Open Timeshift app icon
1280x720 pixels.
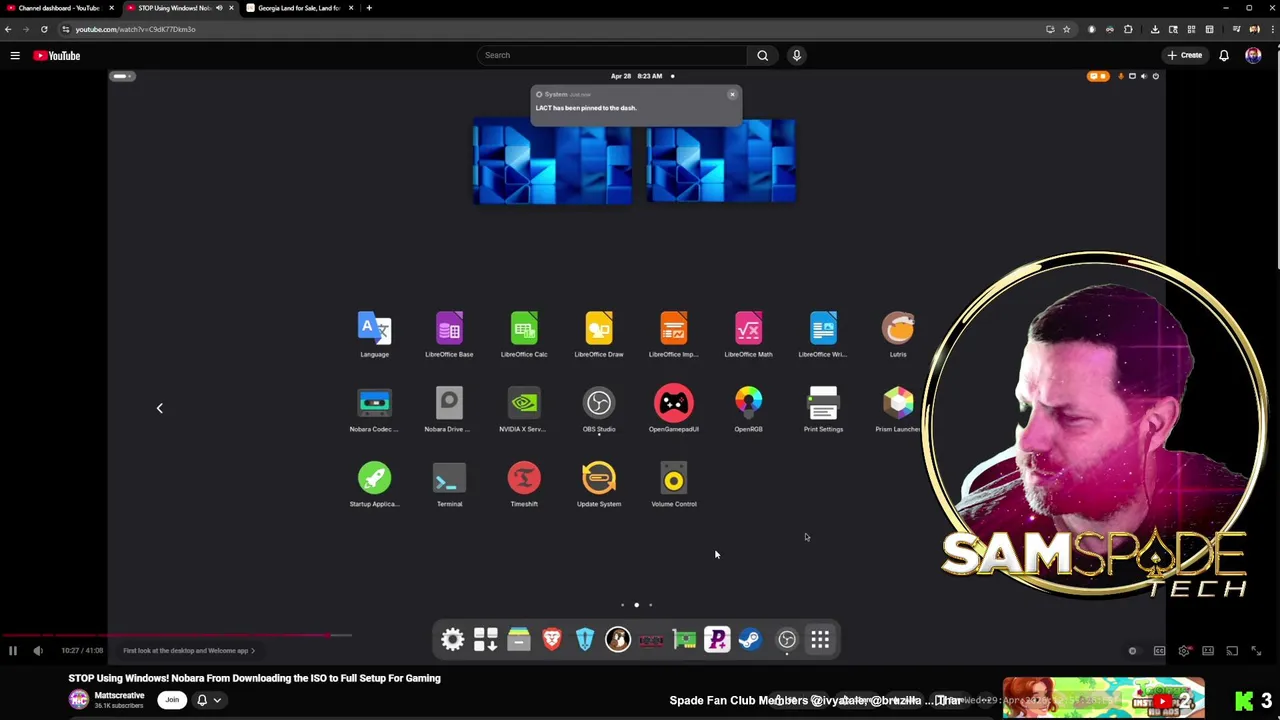[x=524, y=484]
